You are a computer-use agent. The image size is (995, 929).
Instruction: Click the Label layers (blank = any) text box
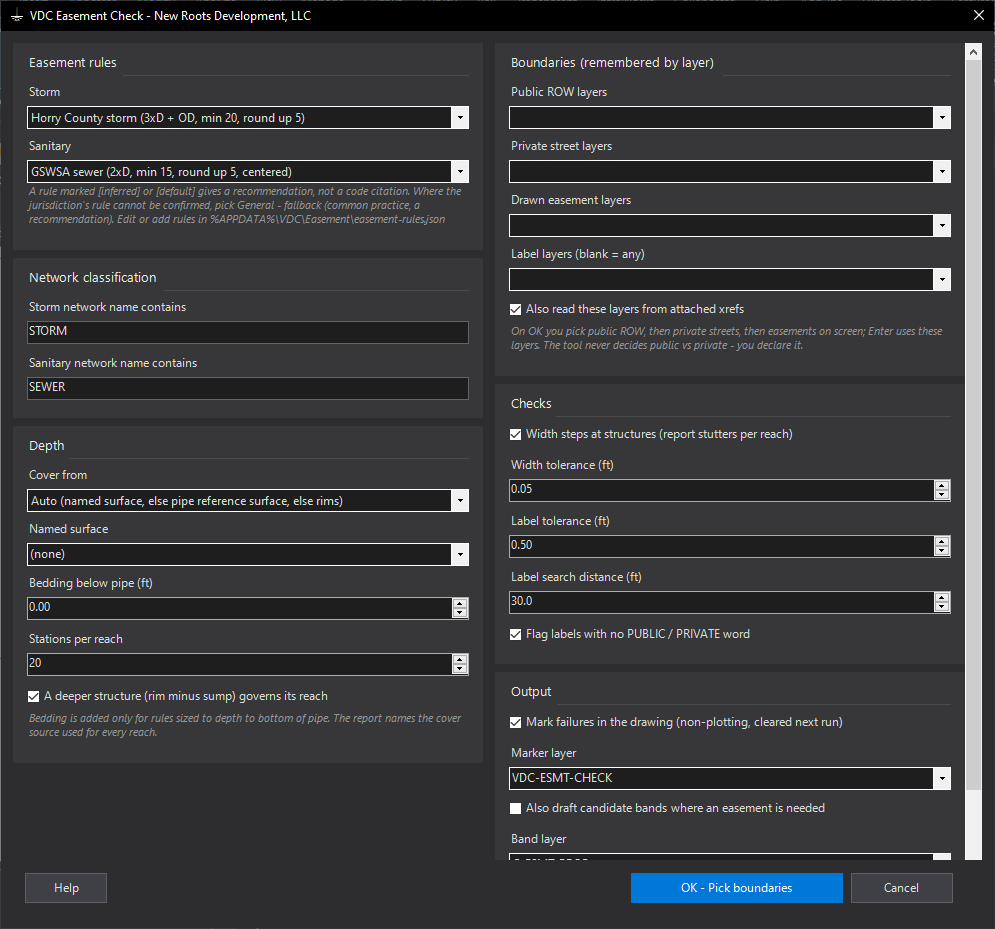pos(721,280)
